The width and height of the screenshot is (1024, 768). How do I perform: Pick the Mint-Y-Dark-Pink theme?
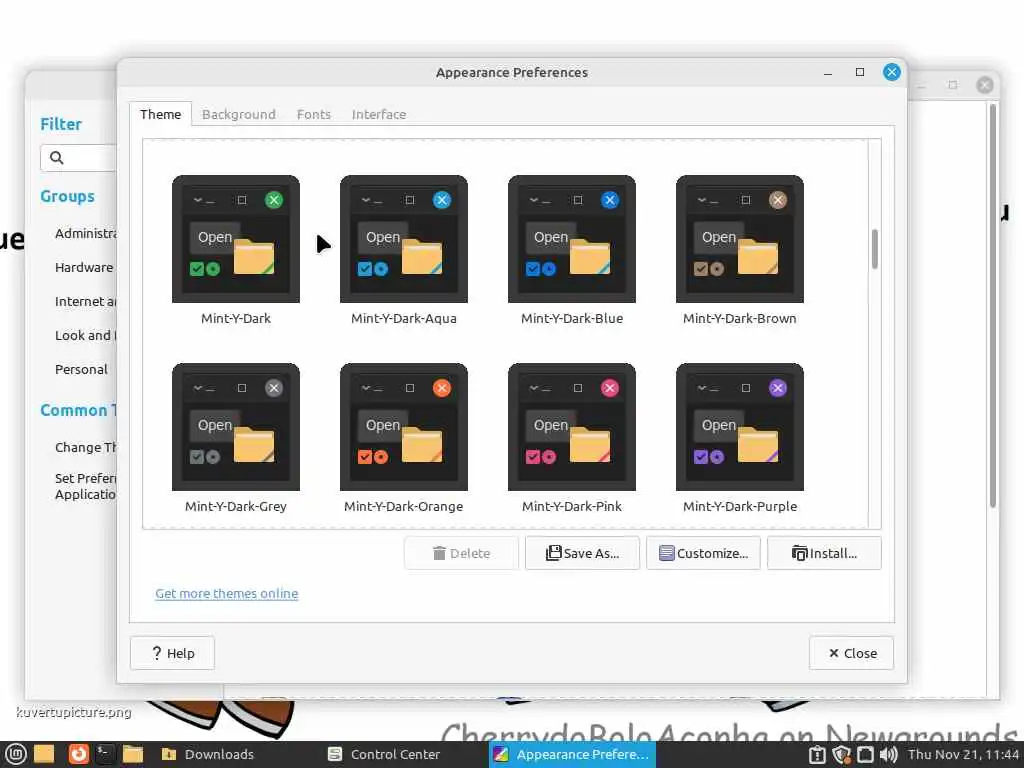[x=571, y=427]
